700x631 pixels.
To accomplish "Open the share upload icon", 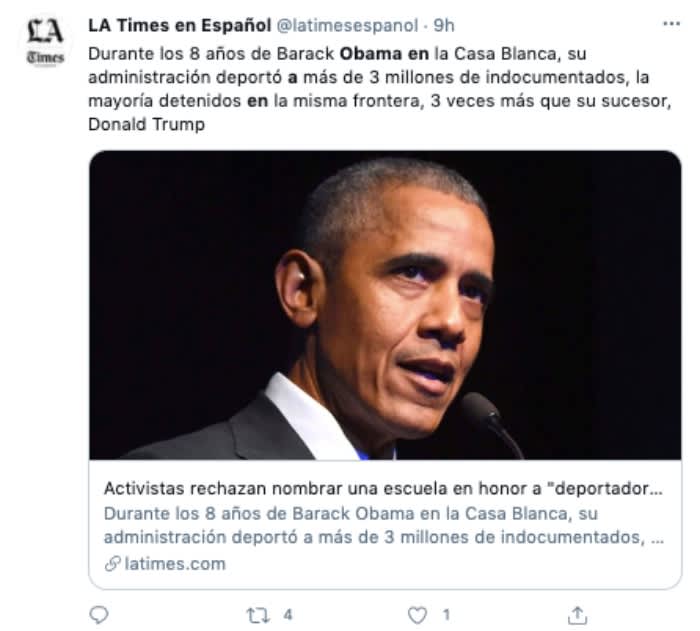I will pyautogui.click(x=577, y=615).
